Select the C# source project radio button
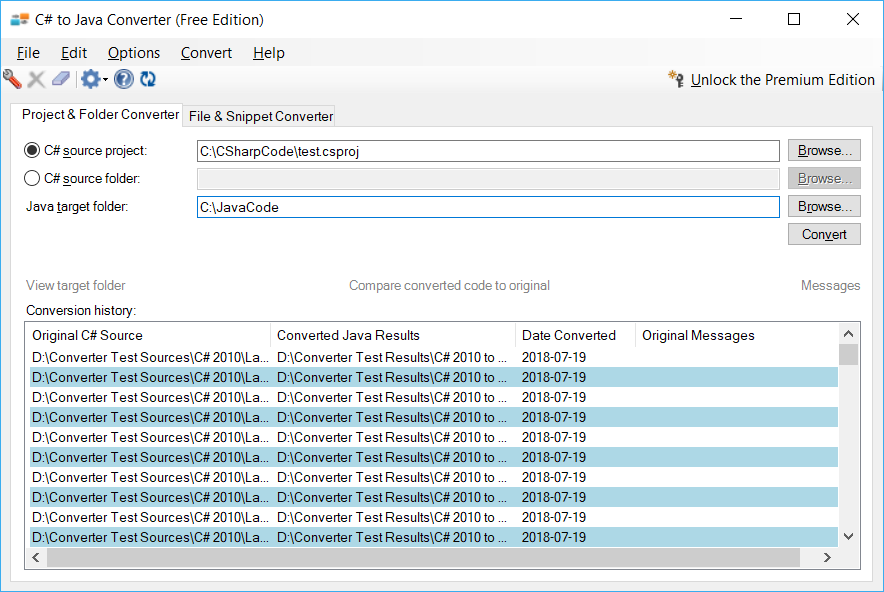This screenshot has width=884, height=592. (32, 151)
